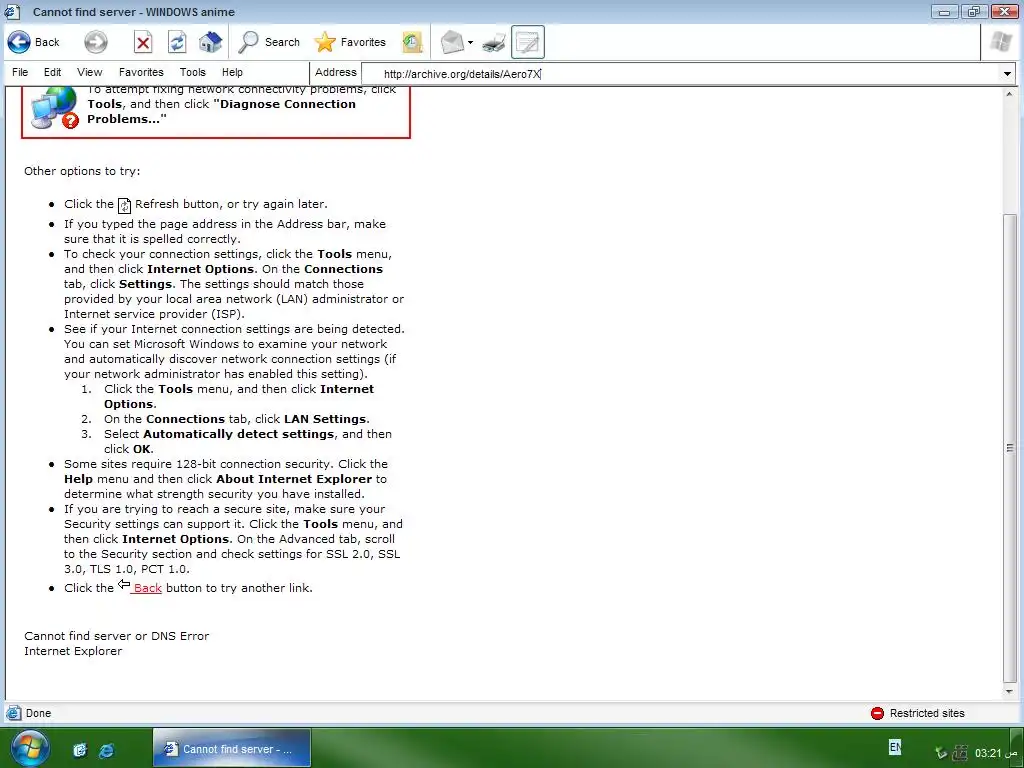
Task: Click the 'LAN Settings' bold text
Action: point(325,419)
